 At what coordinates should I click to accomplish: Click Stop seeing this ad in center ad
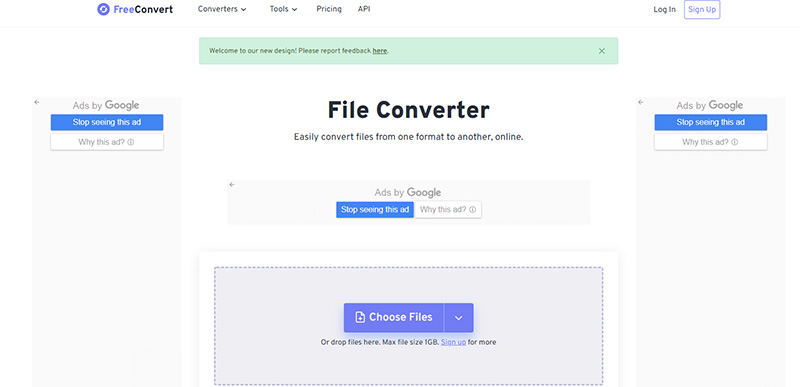pyautogui.click(x=374, y=210)
